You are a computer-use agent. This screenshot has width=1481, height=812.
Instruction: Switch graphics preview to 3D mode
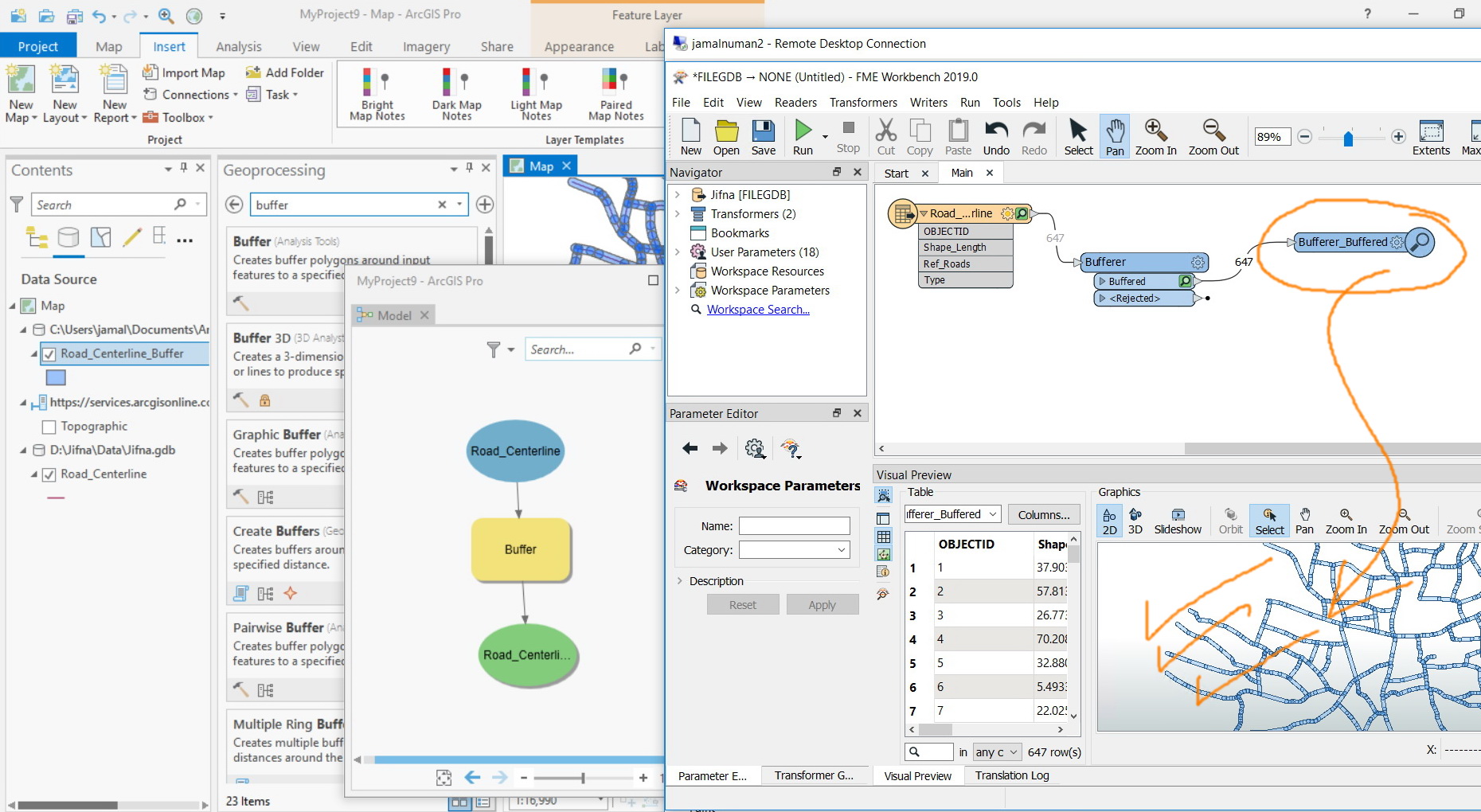click(x=1135, y=521)
